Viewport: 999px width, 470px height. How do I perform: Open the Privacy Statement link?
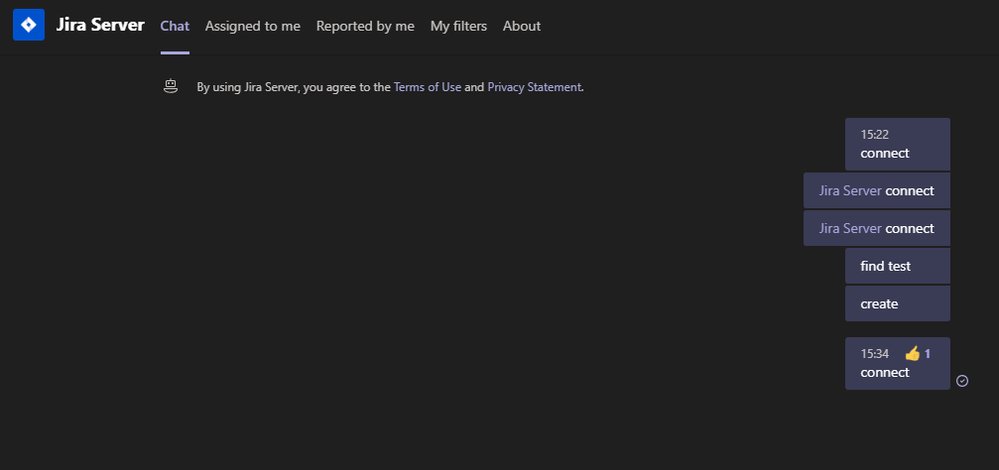(534, 87)
